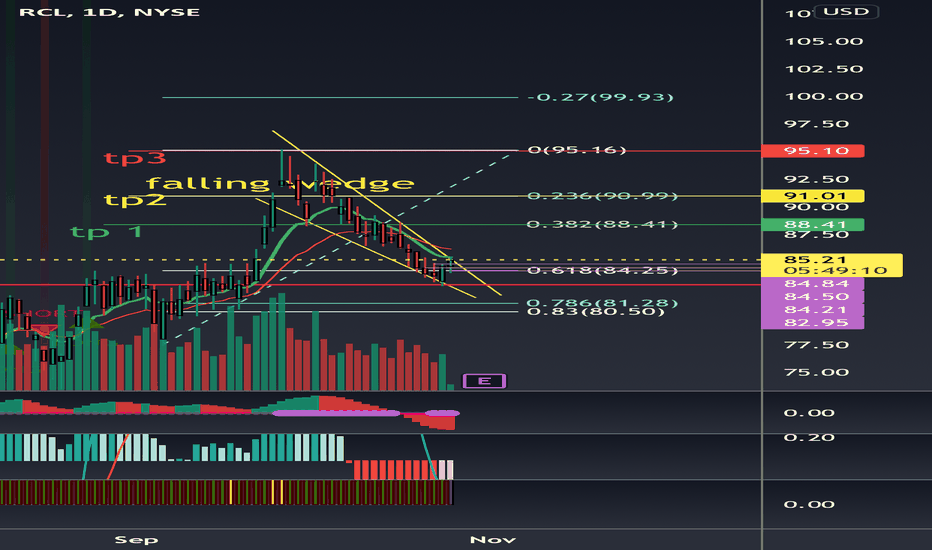This screenshot has height=550, width=932.
Task: Click the 100.00 price axis label
Action: 824,96
